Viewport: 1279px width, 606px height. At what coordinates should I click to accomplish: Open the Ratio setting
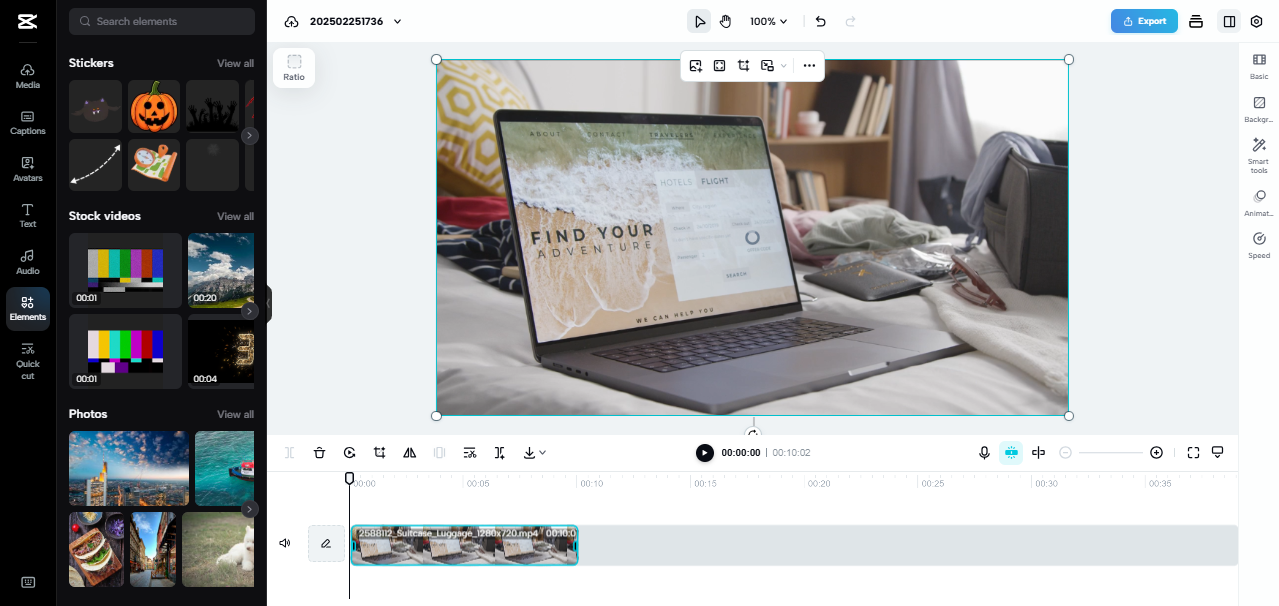[x=294, y=68]
